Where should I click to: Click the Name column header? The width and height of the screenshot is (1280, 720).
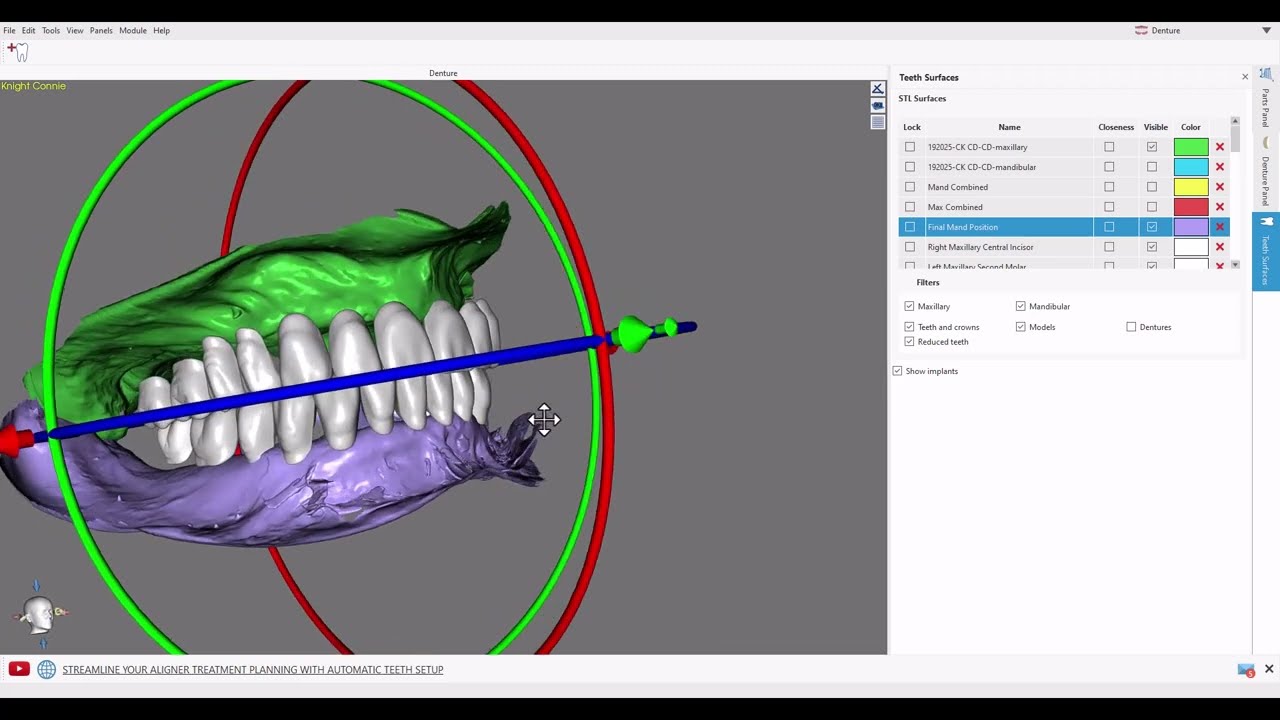(1009, 127)
